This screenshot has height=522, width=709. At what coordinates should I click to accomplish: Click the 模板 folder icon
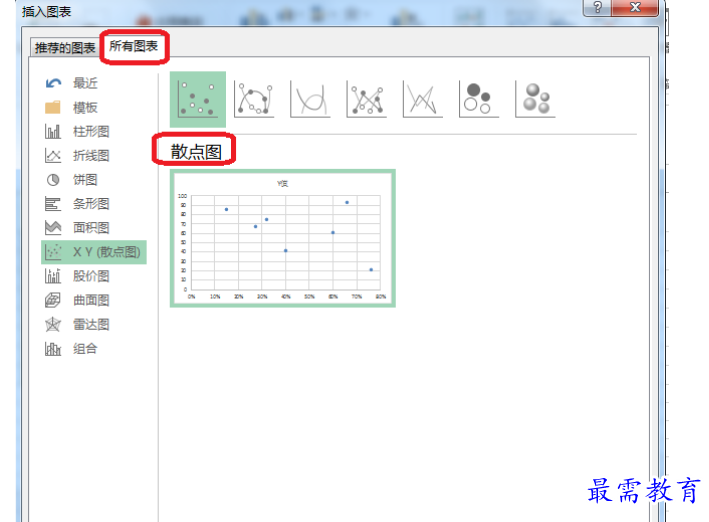(53, 107)
